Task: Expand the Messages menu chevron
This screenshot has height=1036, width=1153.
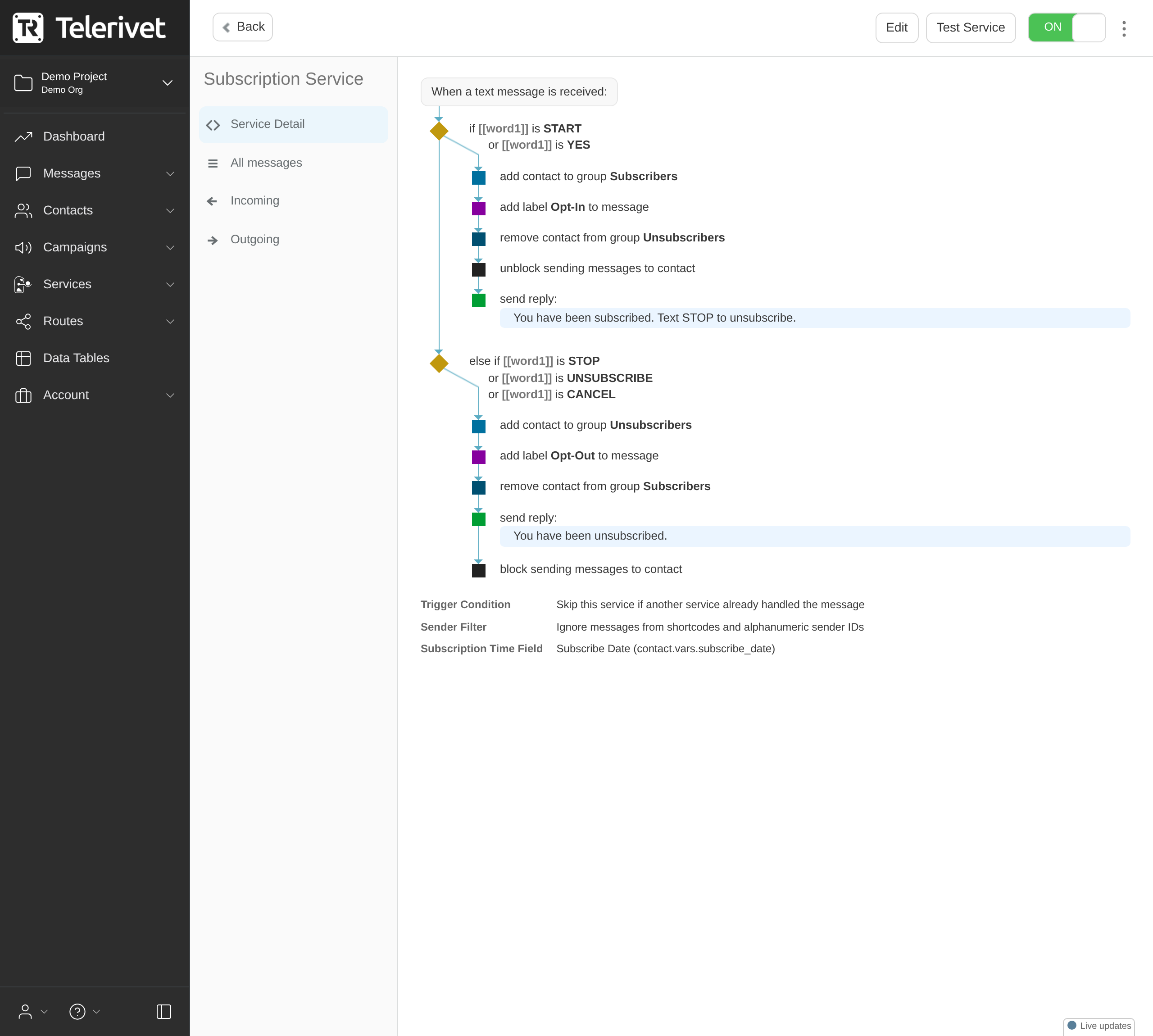Action: [x=170, y=173]
